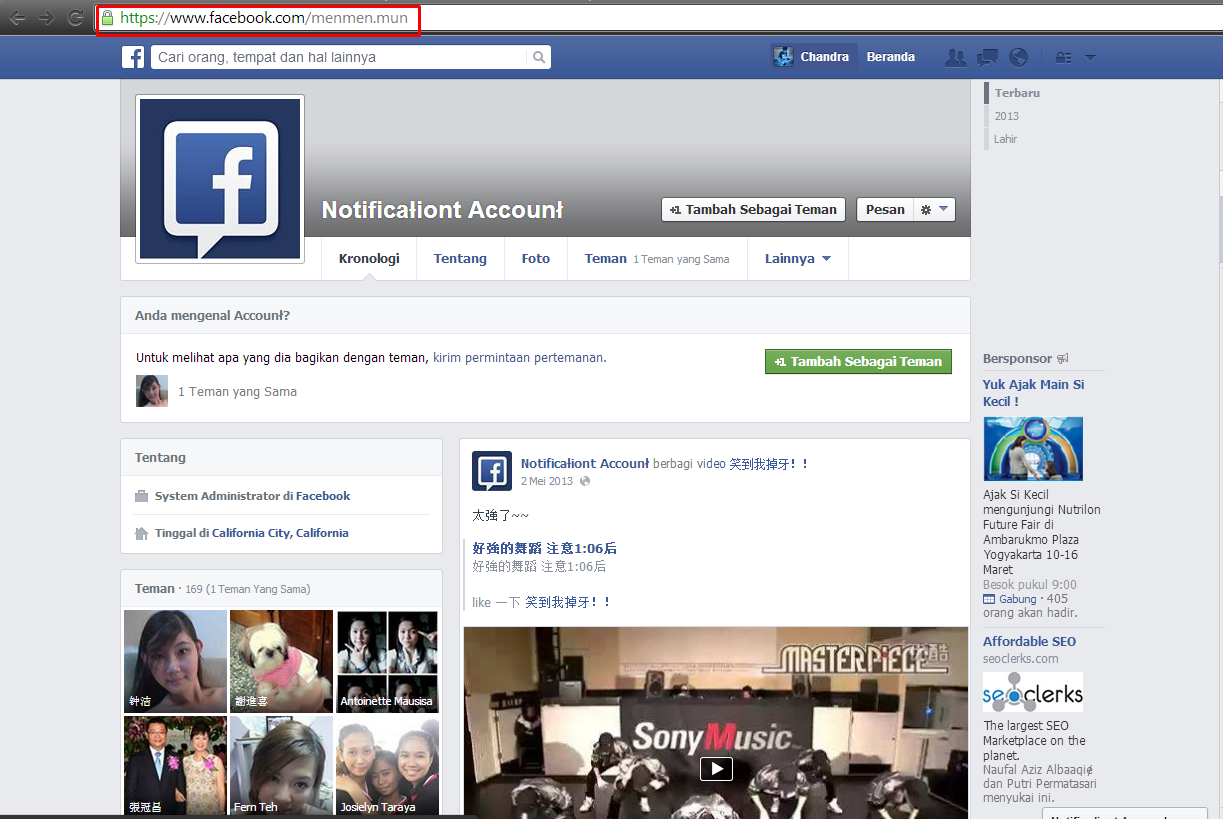The height and width of the screenshot is (819, 1223).
Task: Click in the Cari orang search field
Action: [x=340, y=57]
